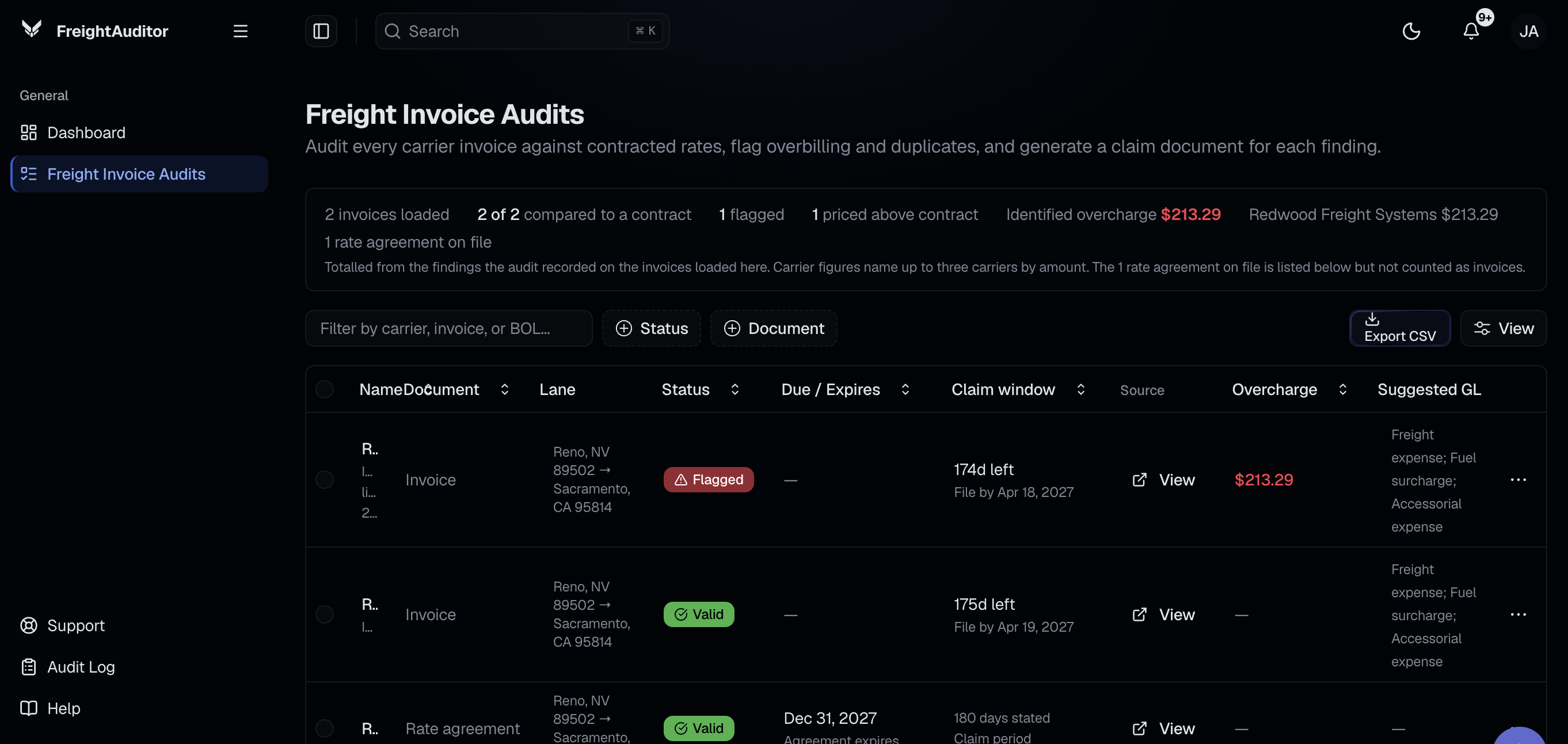Click the Flagged status badge
The width and height of the screenshot is (1568, 744).
(709, 480)
